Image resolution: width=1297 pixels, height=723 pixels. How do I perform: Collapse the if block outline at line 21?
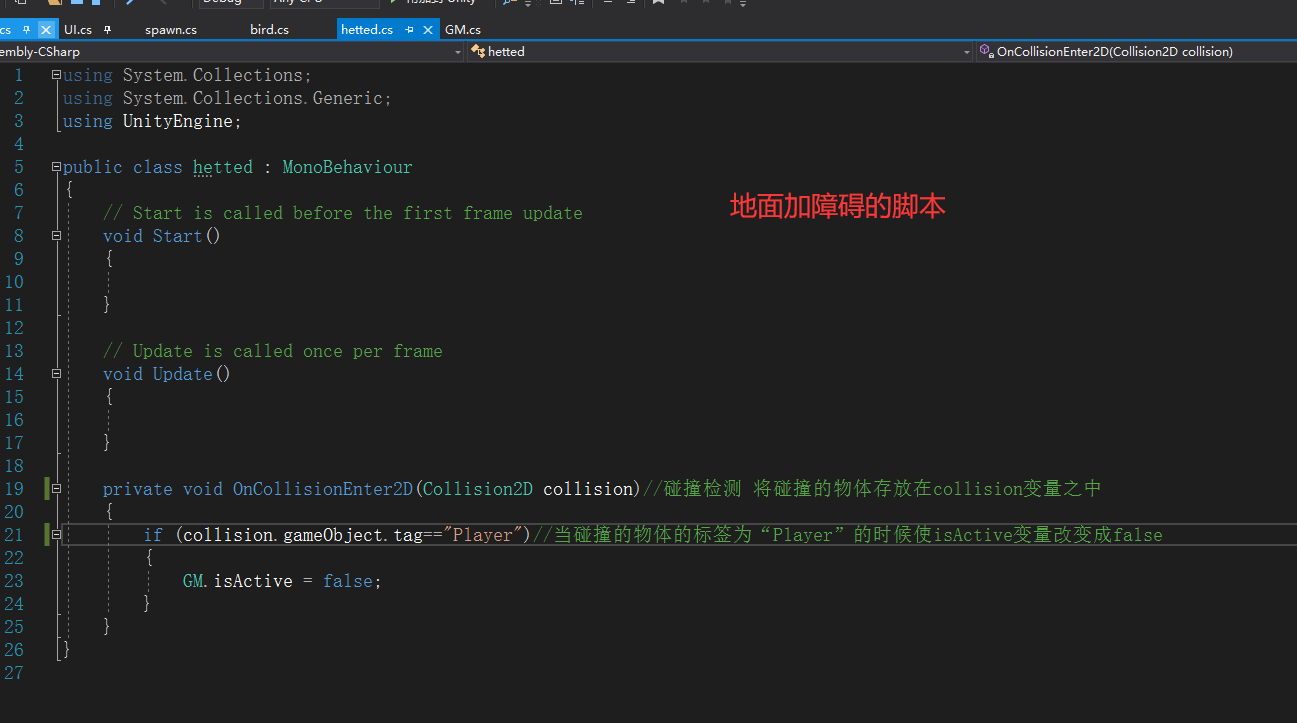point(56,535)
